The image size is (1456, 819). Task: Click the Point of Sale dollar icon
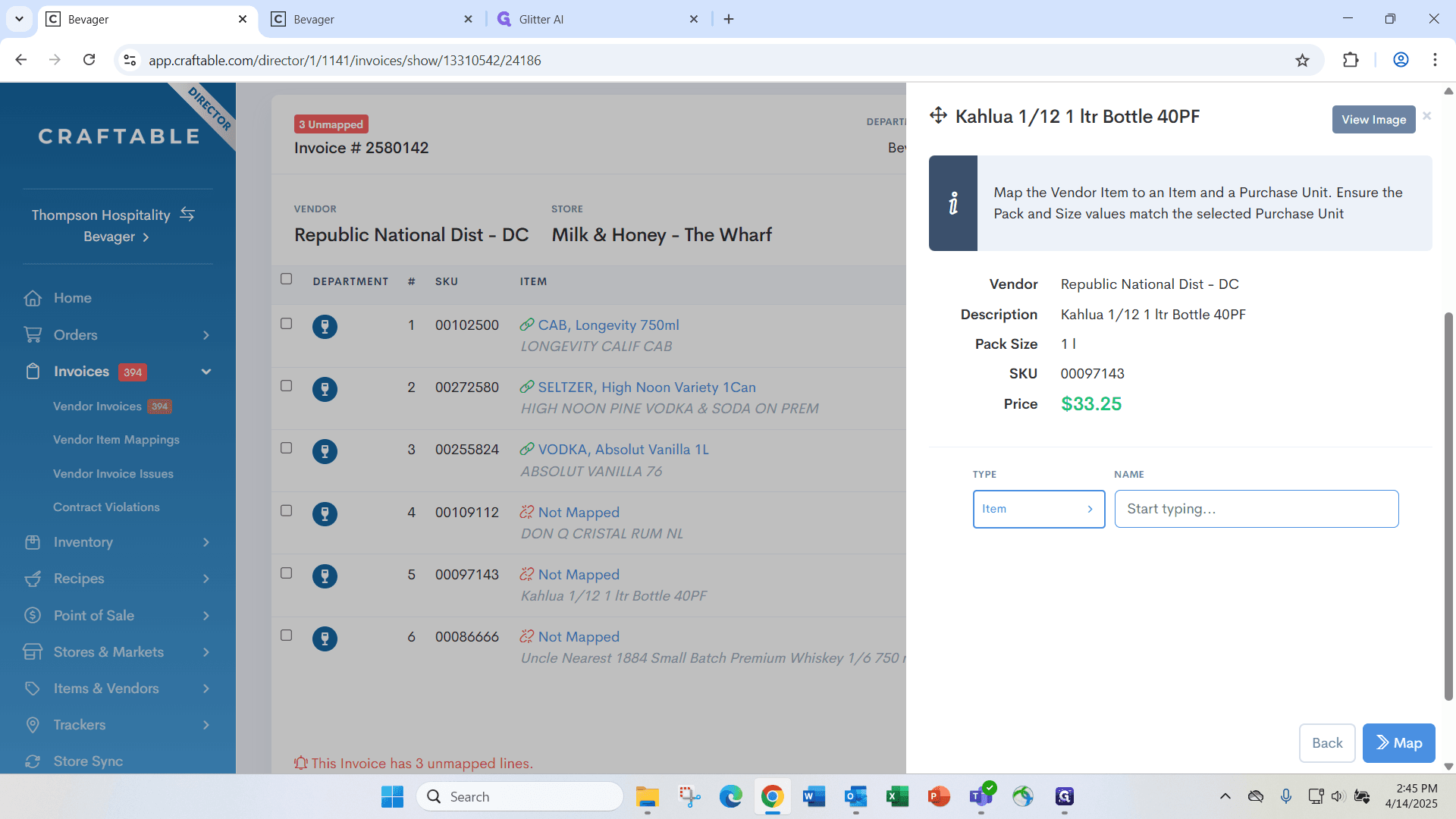33,615
